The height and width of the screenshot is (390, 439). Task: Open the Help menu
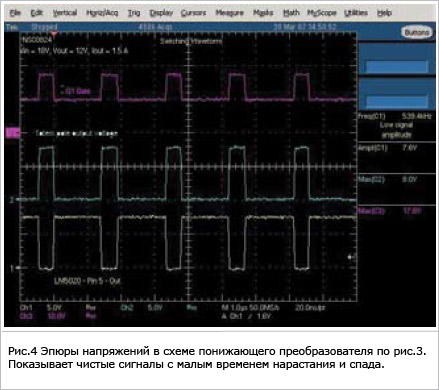(x=384, y=13)
